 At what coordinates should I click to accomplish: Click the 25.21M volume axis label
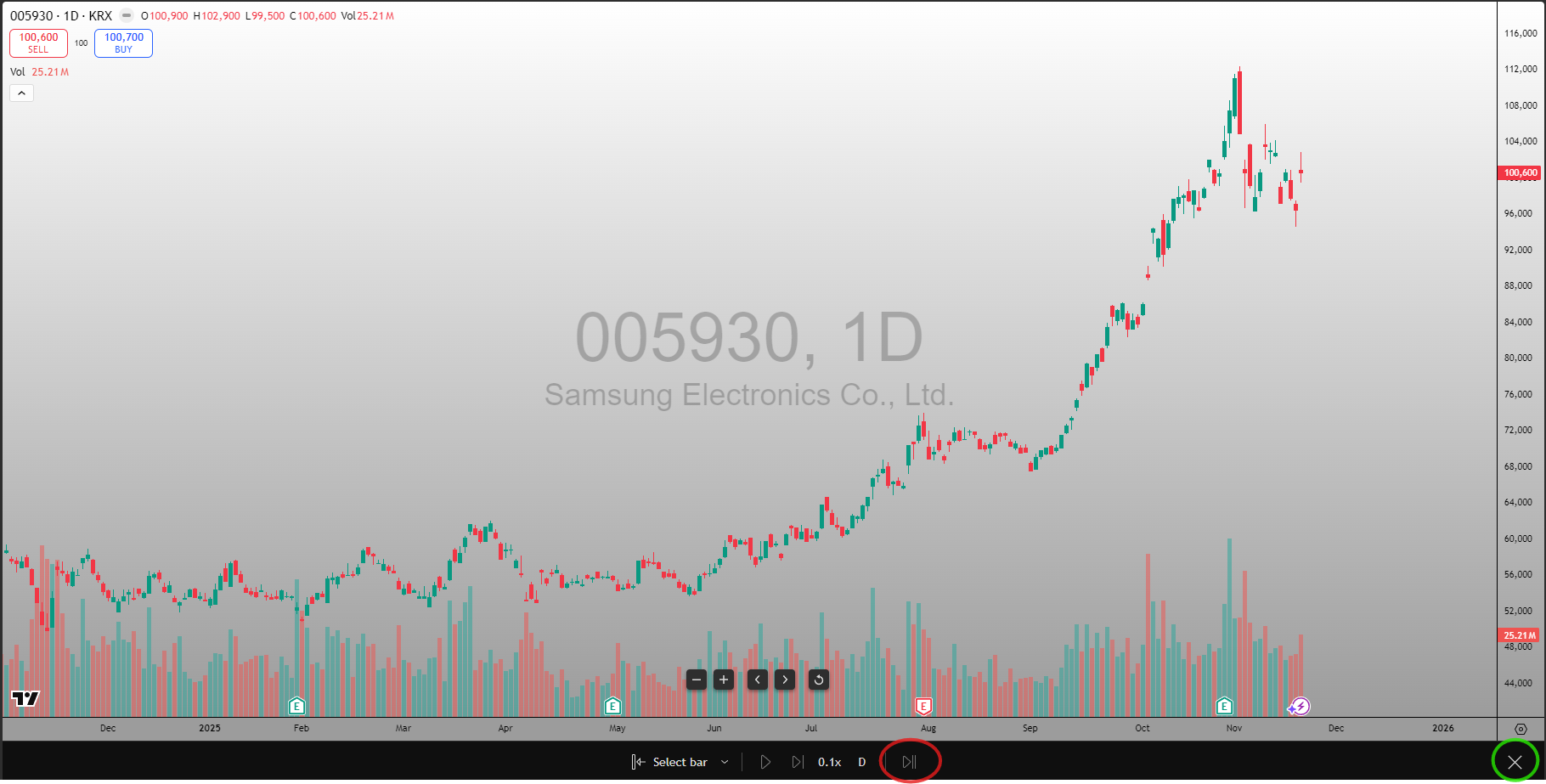[x=1520, y=635]
